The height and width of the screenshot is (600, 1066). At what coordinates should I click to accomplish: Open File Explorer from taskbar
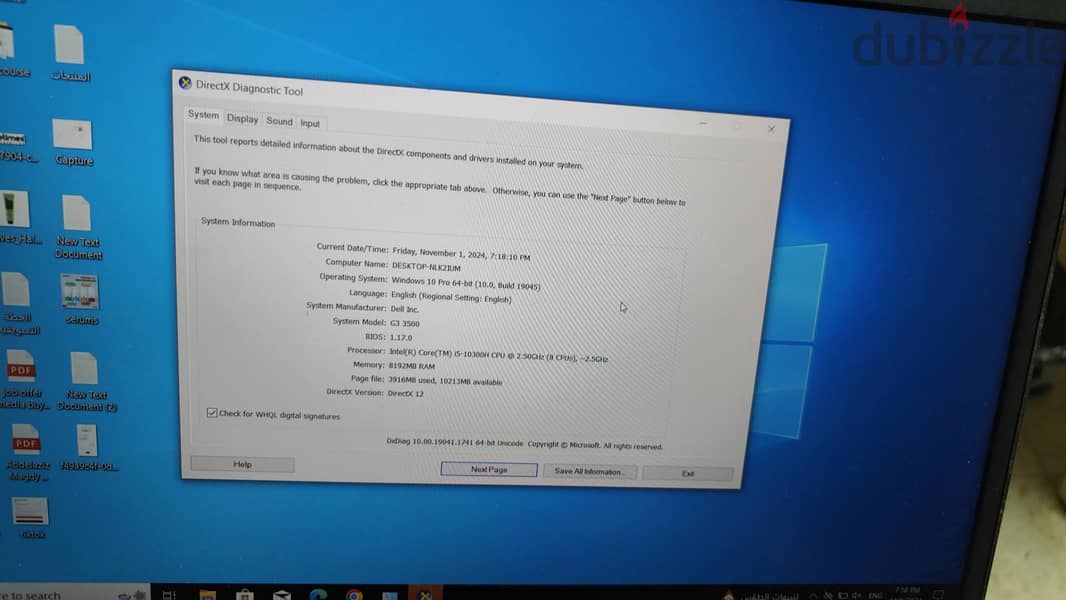pyautogui.click(x=207, y=595)
